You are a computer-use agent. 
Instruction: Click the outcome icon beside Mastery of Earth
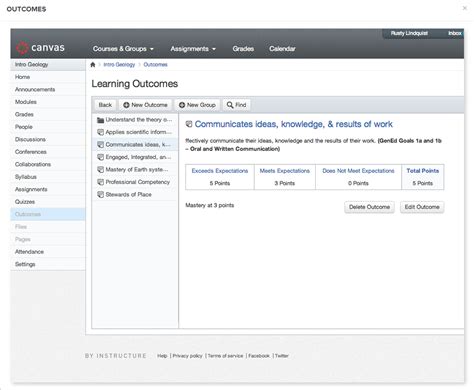(x=100, y=170)
